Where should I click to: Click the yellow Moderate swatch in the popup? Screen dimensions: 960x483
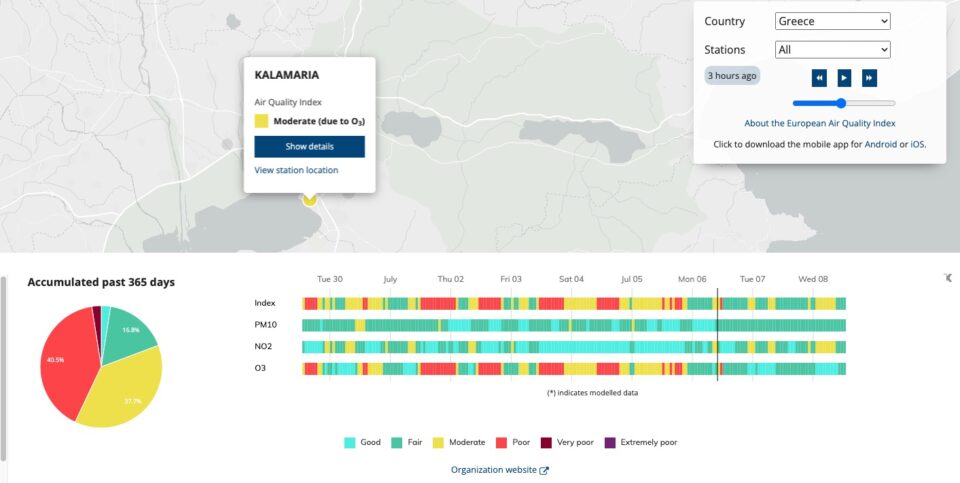(261, 121)
